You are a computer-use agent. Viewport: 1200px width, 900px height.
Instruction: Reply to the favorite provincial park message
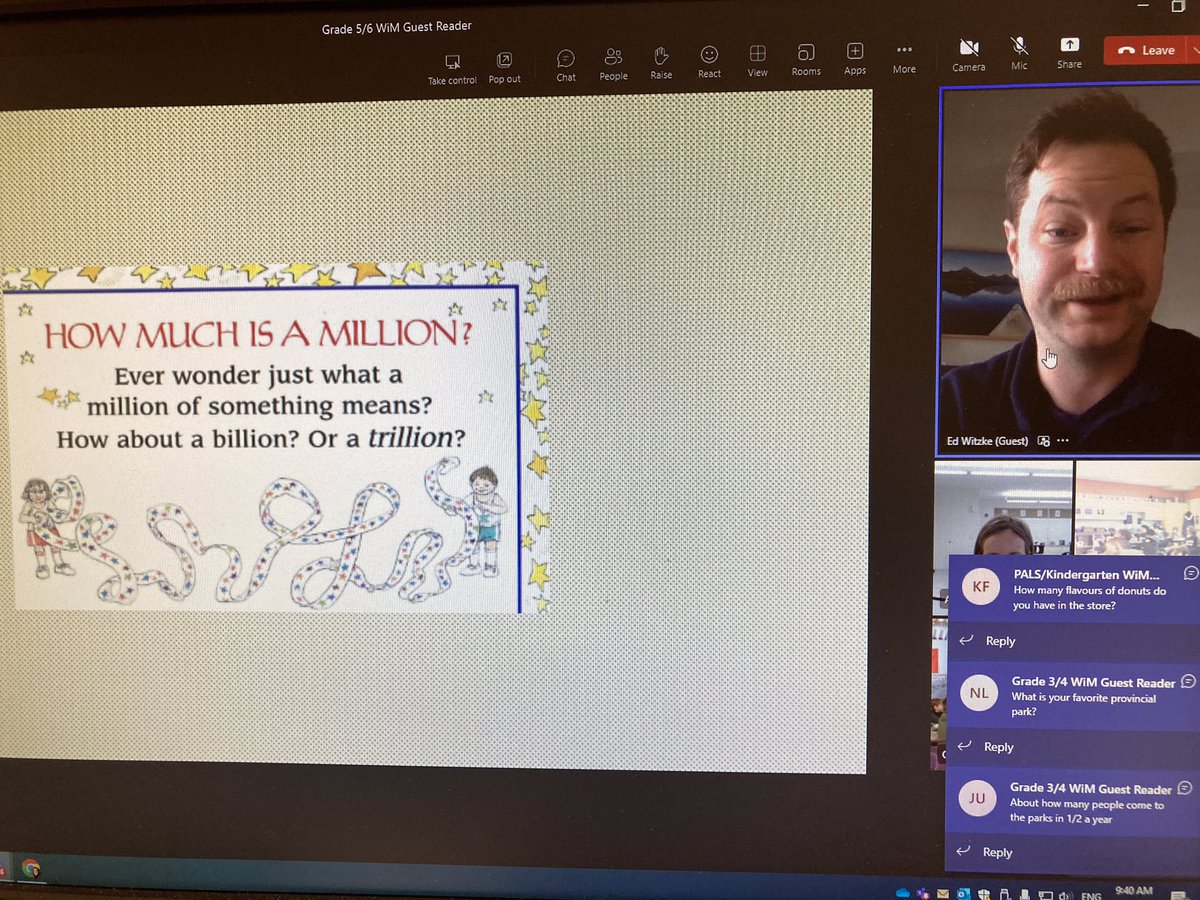coord(988,747)
